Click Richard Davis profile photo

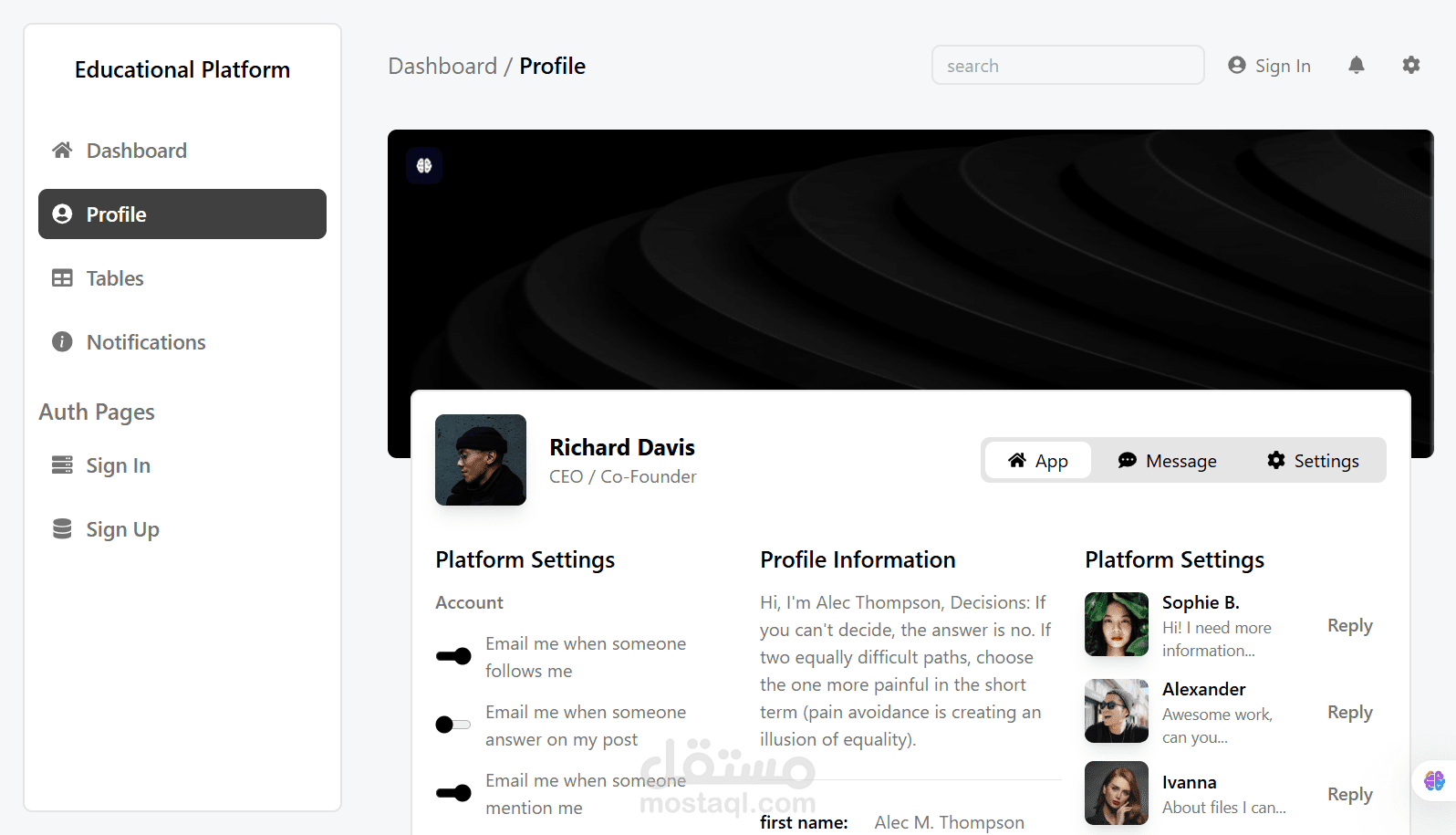(x=481, y=460)
